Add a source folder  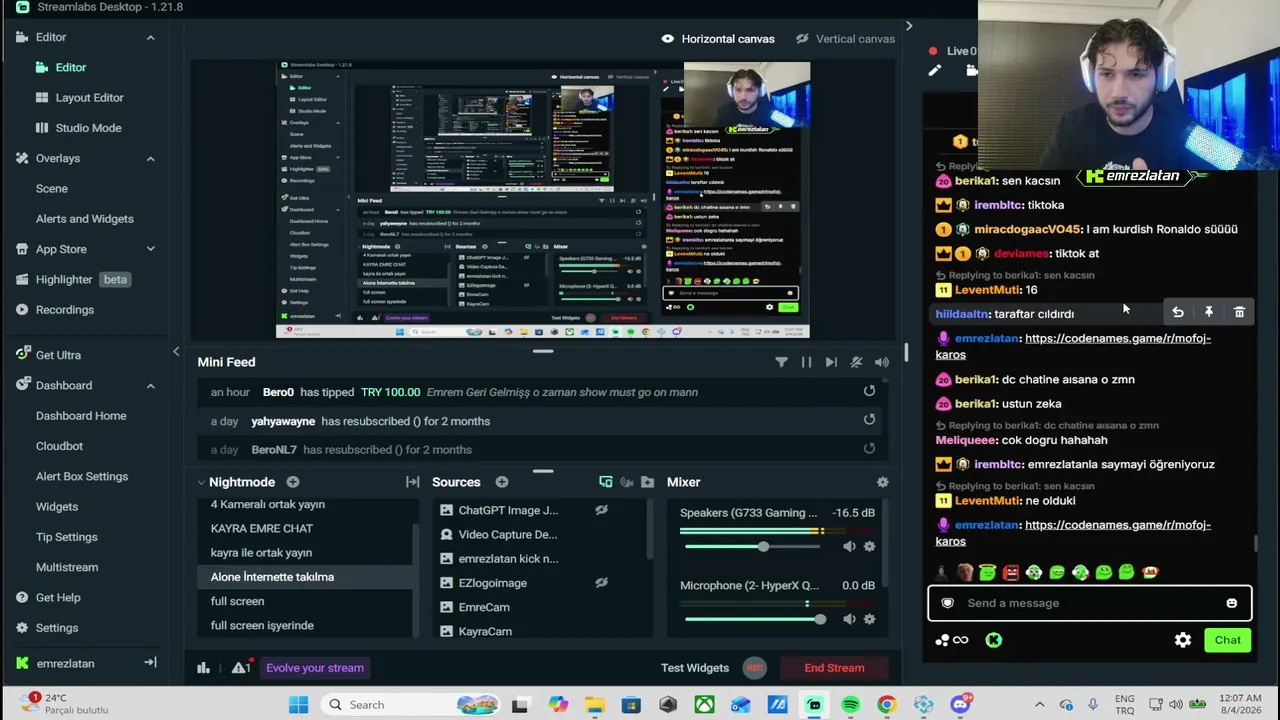point(647,482)
